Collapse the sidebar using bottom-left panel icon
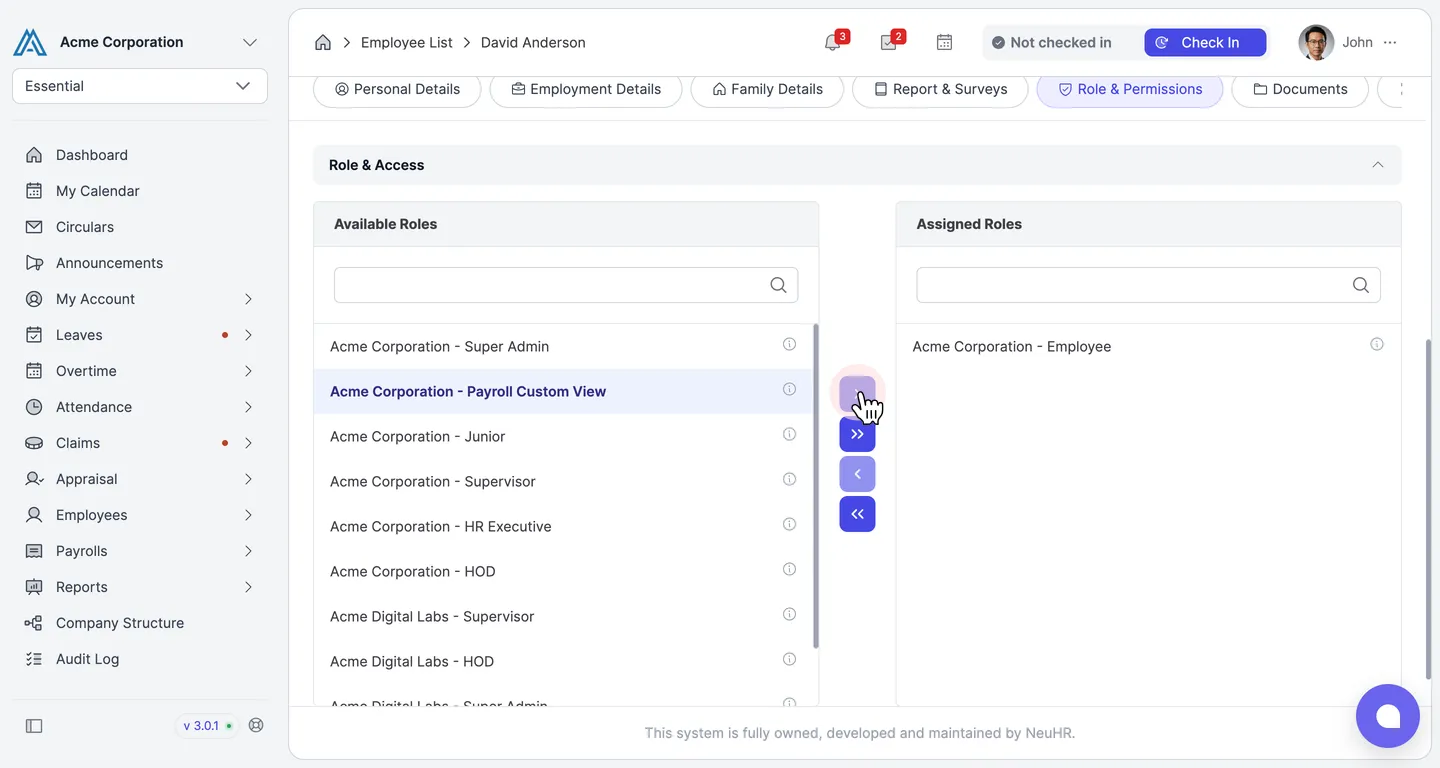The height and width of the screenshot is (768, 1440). (x=34, y=726)
